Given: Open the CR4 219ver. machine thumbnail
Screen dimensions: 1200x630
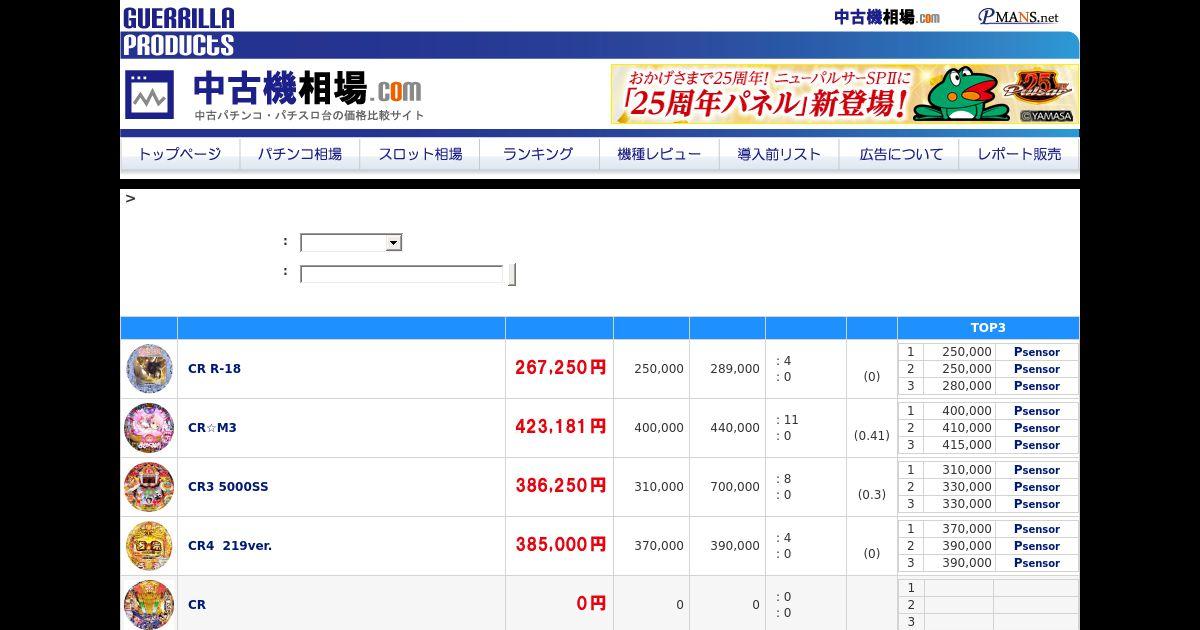Looking at the screenshot, I should (x=149, y=545).
